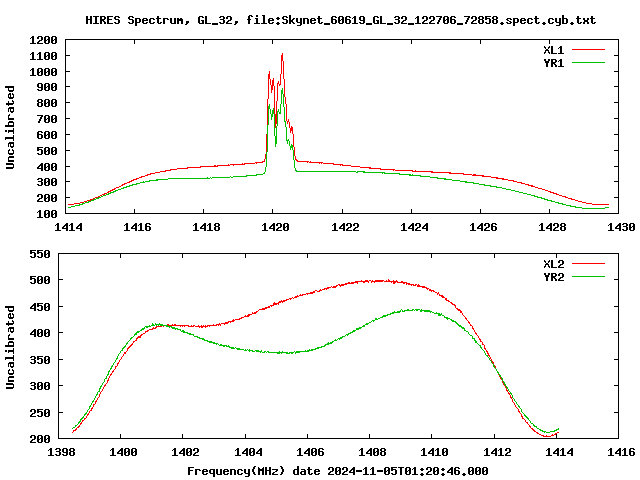Image resolution: width=640 pixels, height=480 pixels.
Task: Click the top plot's 1414 x-axis label
Action: point(68,227)
